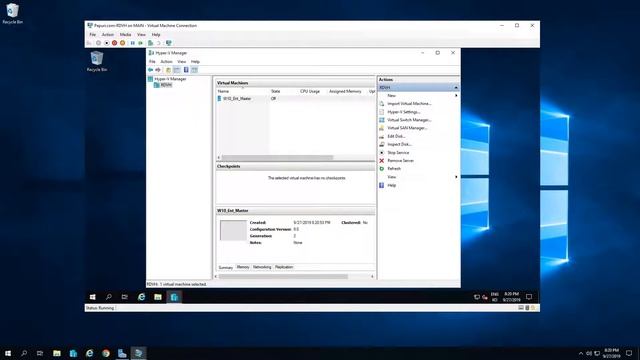640x360 pixels.
Task: Open File menu in Hyper-V Manager
Action: [152, 62]
